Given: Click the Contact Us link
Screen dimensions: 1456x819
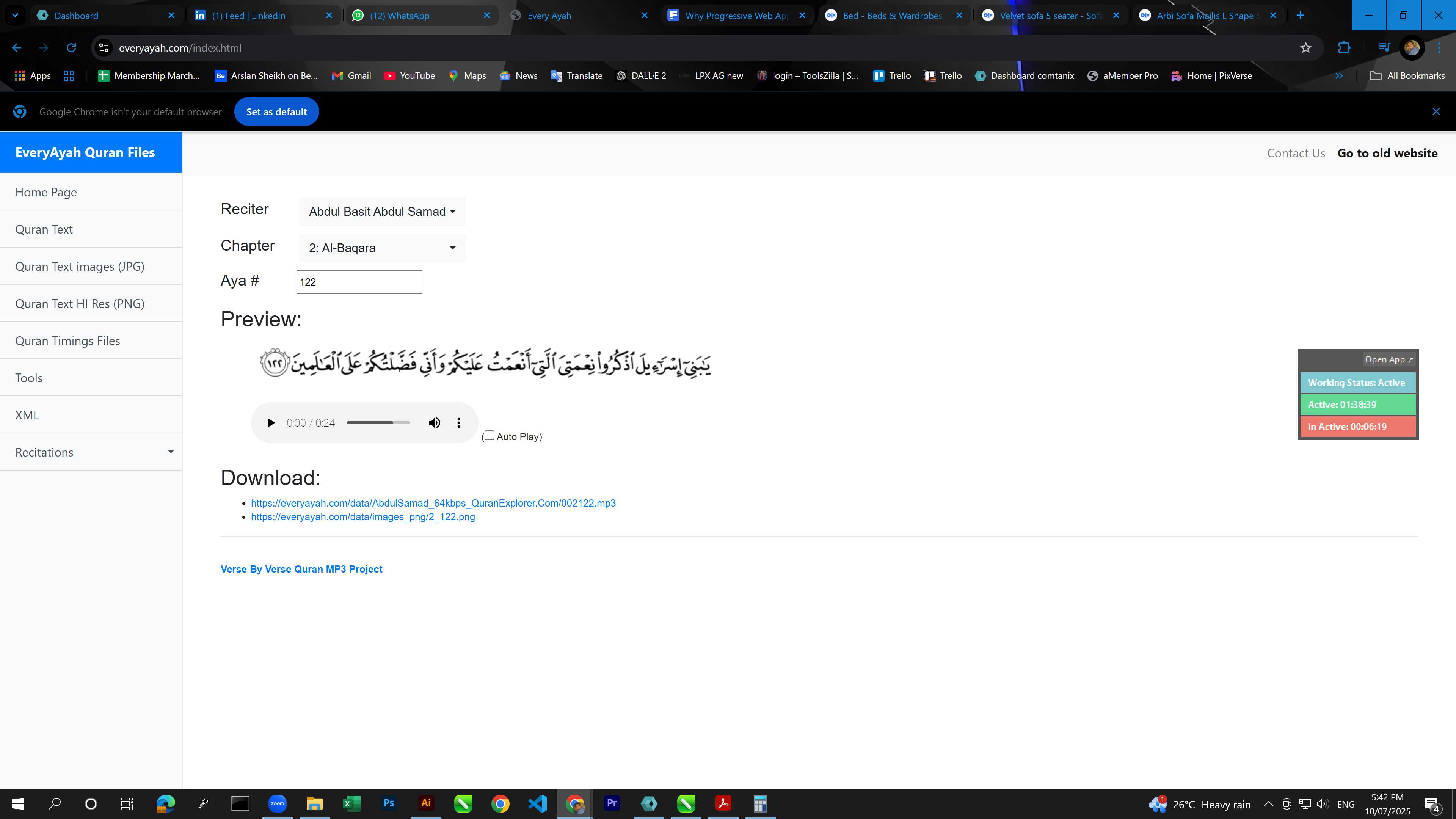Looking at the screenshot, I should point(1296,153).
